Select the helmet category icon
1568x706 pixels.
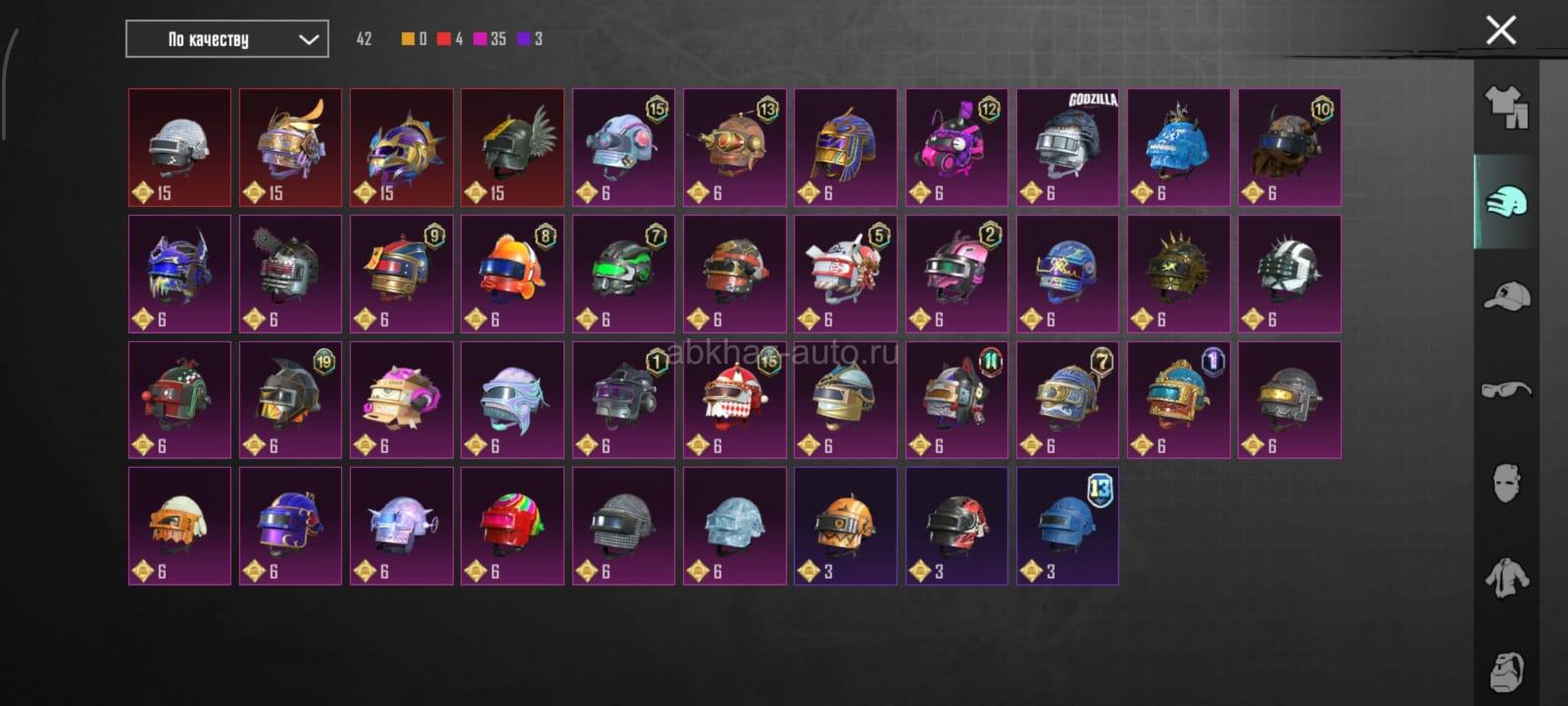click(x=1506, y=202)
